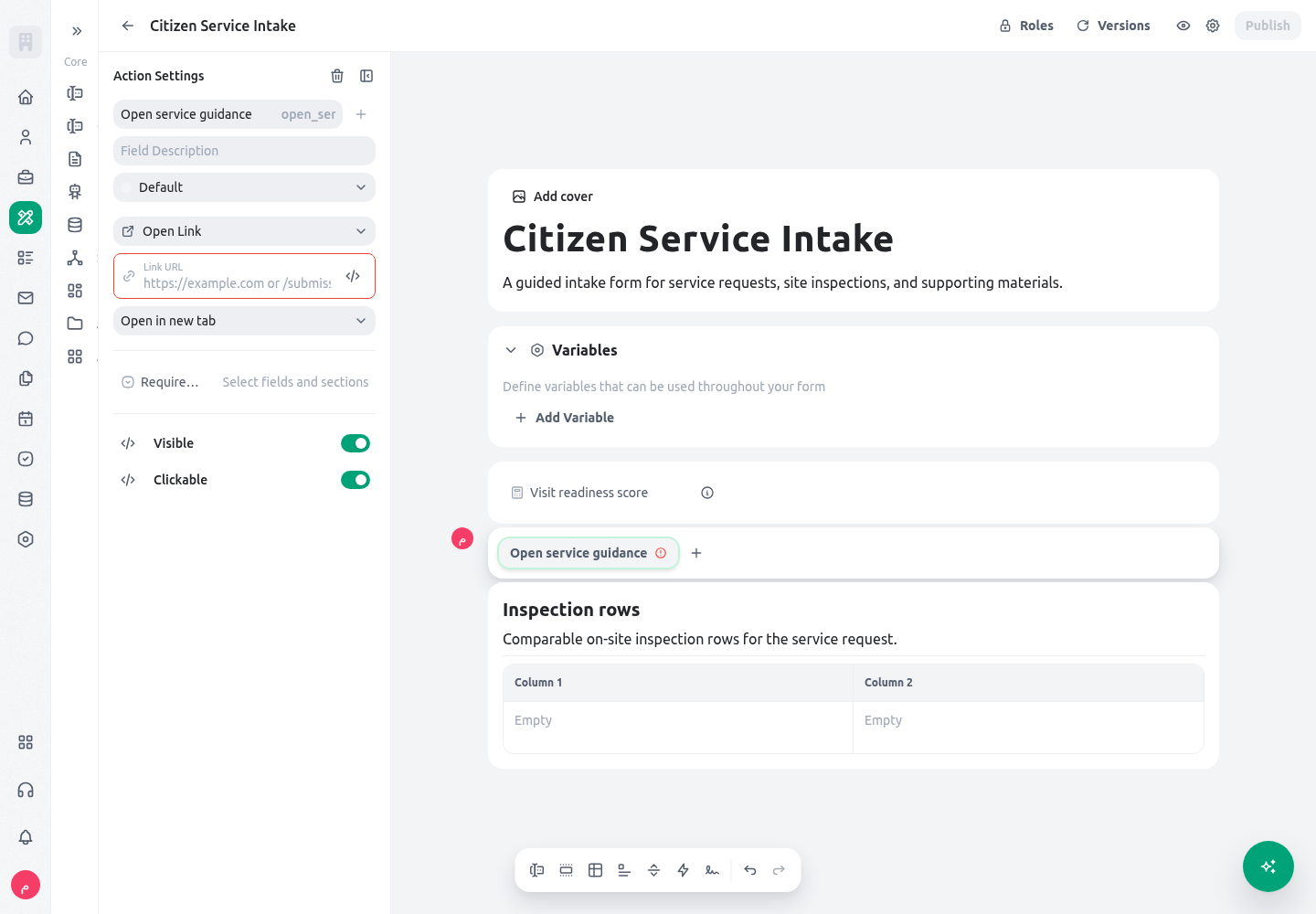The image size is (1316, 914).
Task: Insert divider spacer from bottom toolbar
Action: (x=654, y=870)
